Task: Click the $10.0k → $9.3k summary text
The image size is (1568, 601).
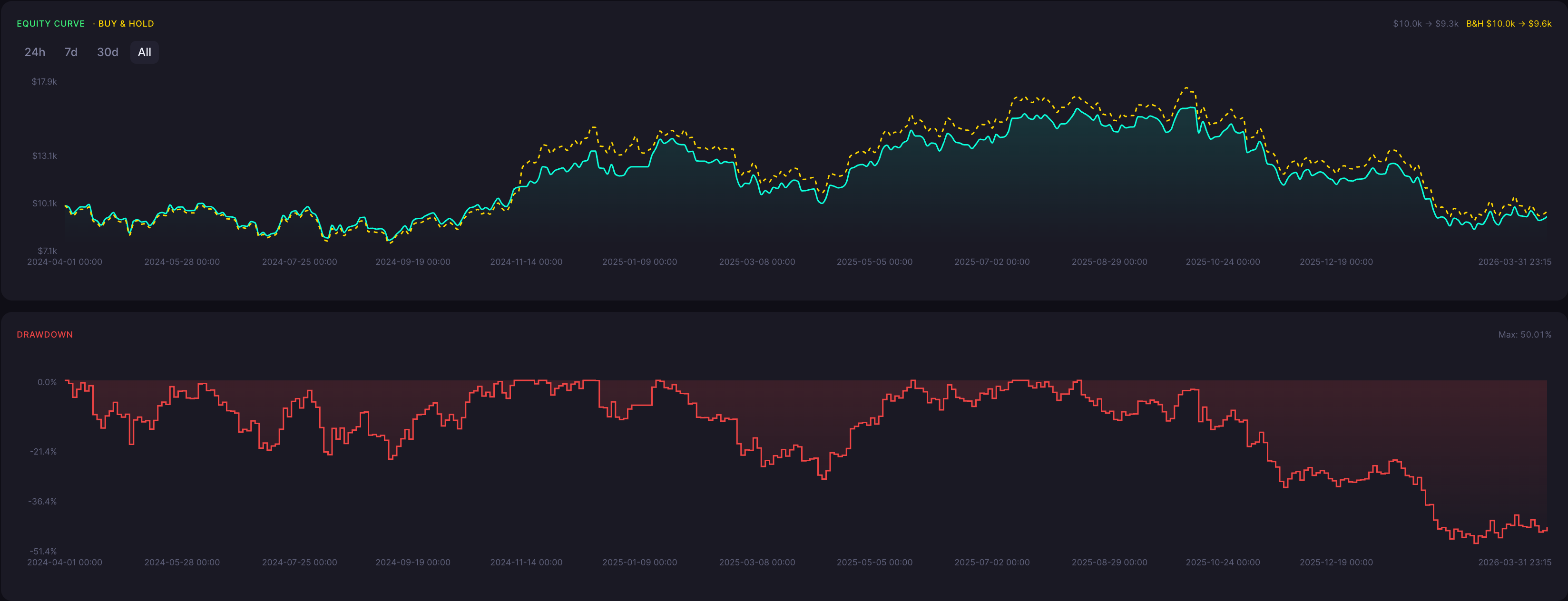Action: point(1426,24)
